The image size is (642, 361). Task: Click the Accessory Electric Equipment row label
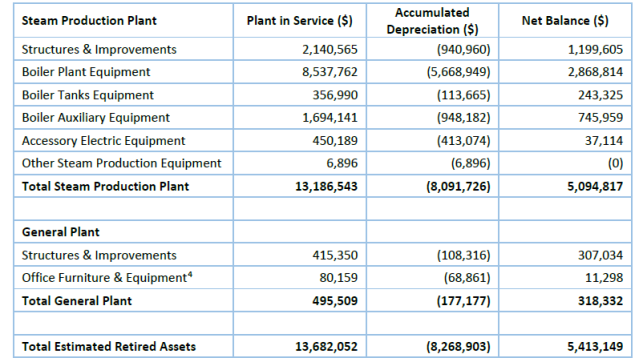click(x=104, y=141)
